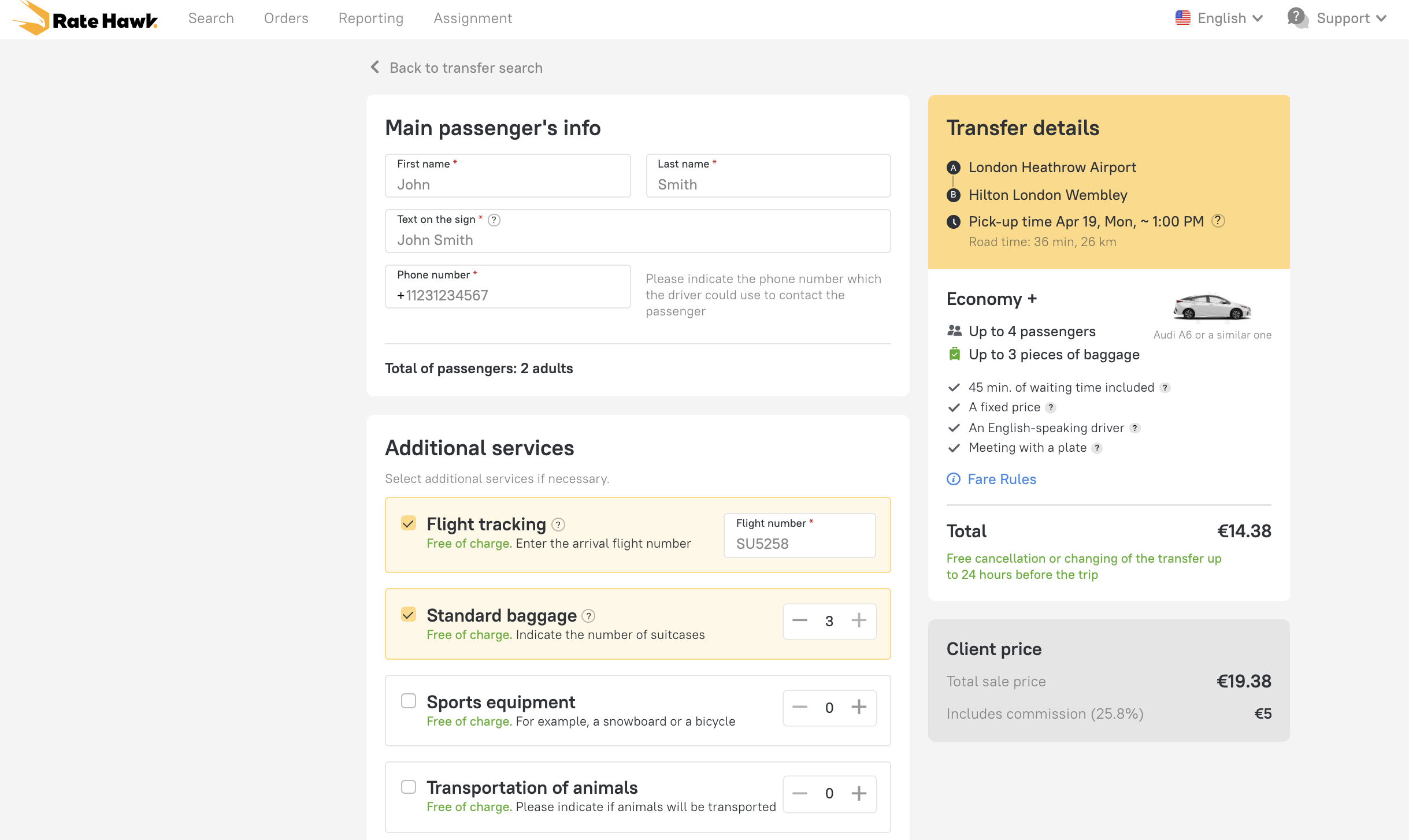
Task: Open the Search menu item
Action: (211, 18)
